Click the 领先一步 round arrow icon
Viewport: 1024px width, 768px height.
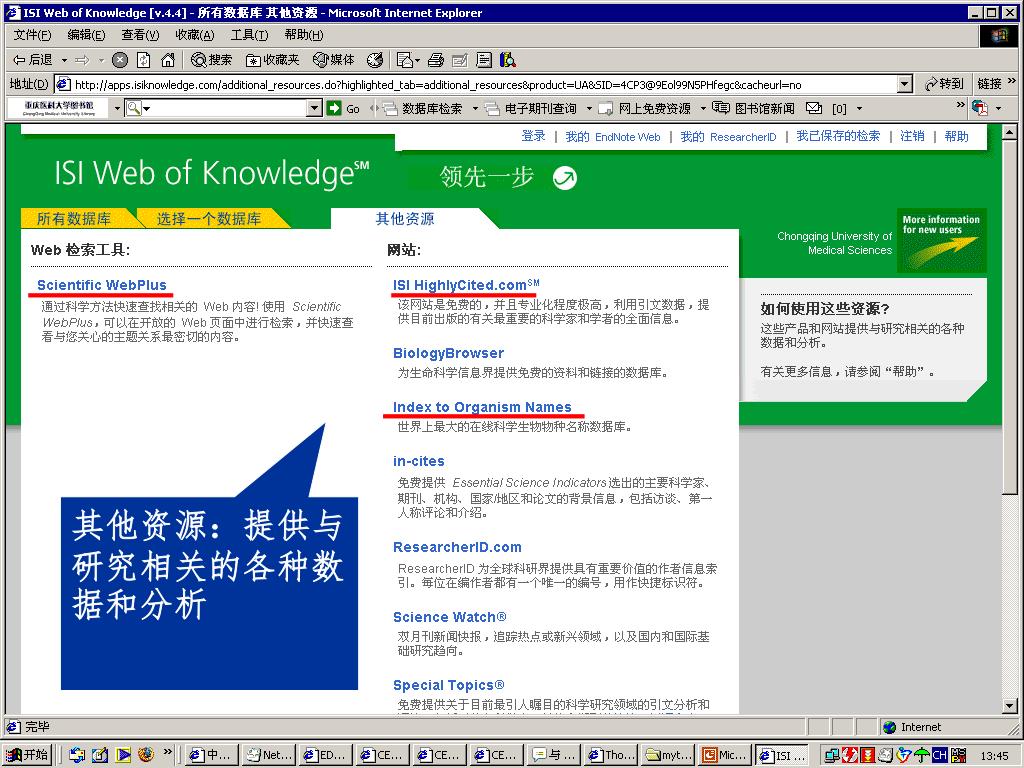point(565,178)
